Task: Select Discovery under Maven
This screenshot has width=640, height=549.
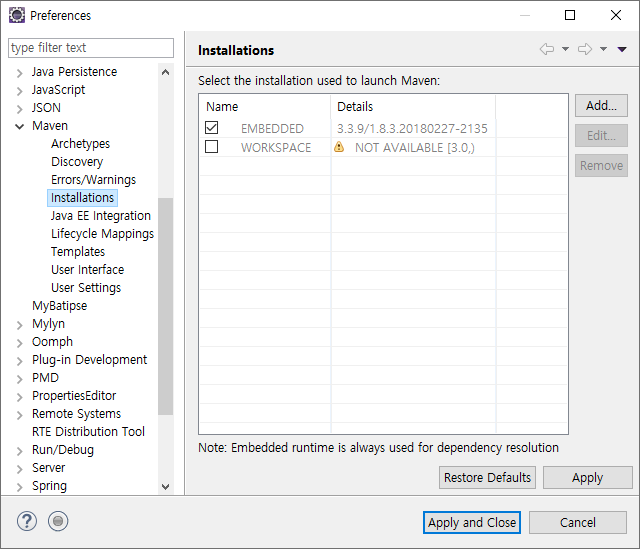Action: (77, 162)
